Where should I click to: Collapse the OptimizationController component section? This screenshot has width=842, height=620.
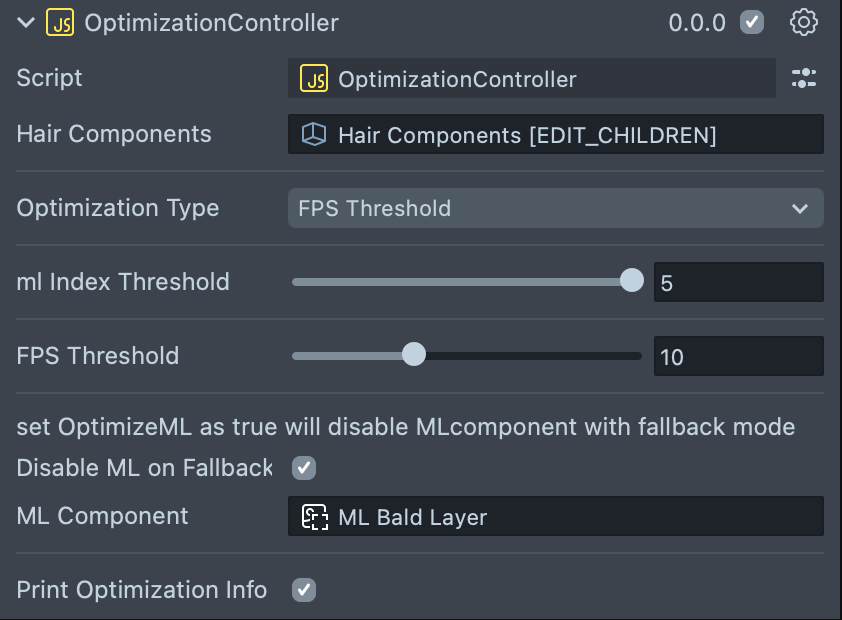click(26, 22)
